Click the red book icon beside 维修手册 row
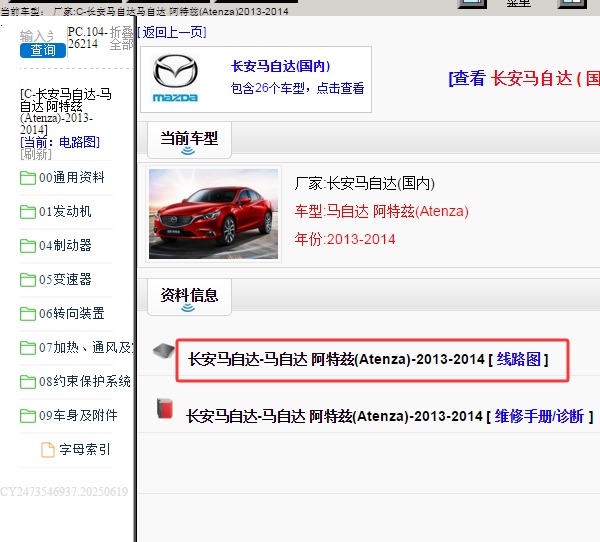This screenshot has height=542, width=600. [x=165, y=408]
